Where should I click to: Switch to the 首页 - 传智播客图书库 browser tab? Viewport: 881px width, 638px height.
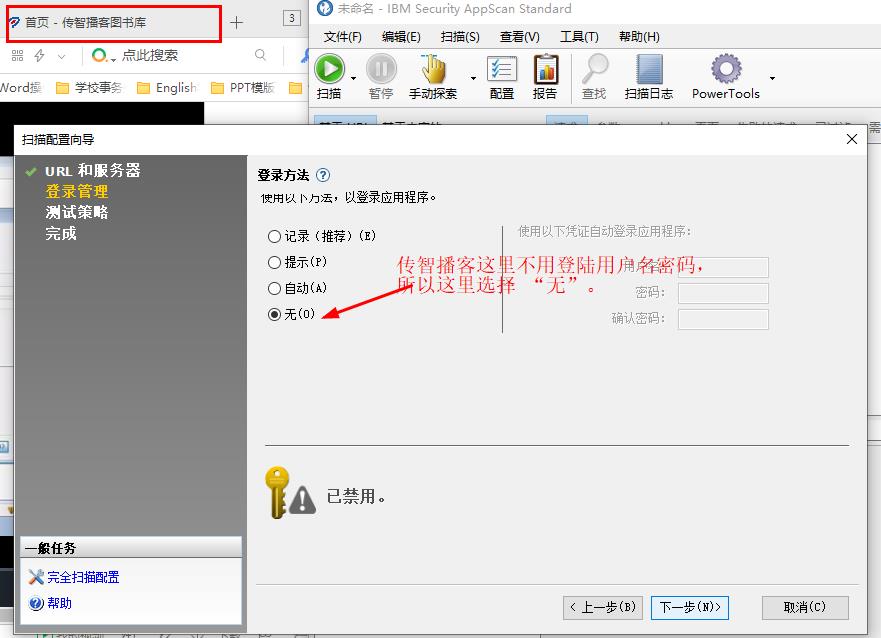(x=114, y=23)
